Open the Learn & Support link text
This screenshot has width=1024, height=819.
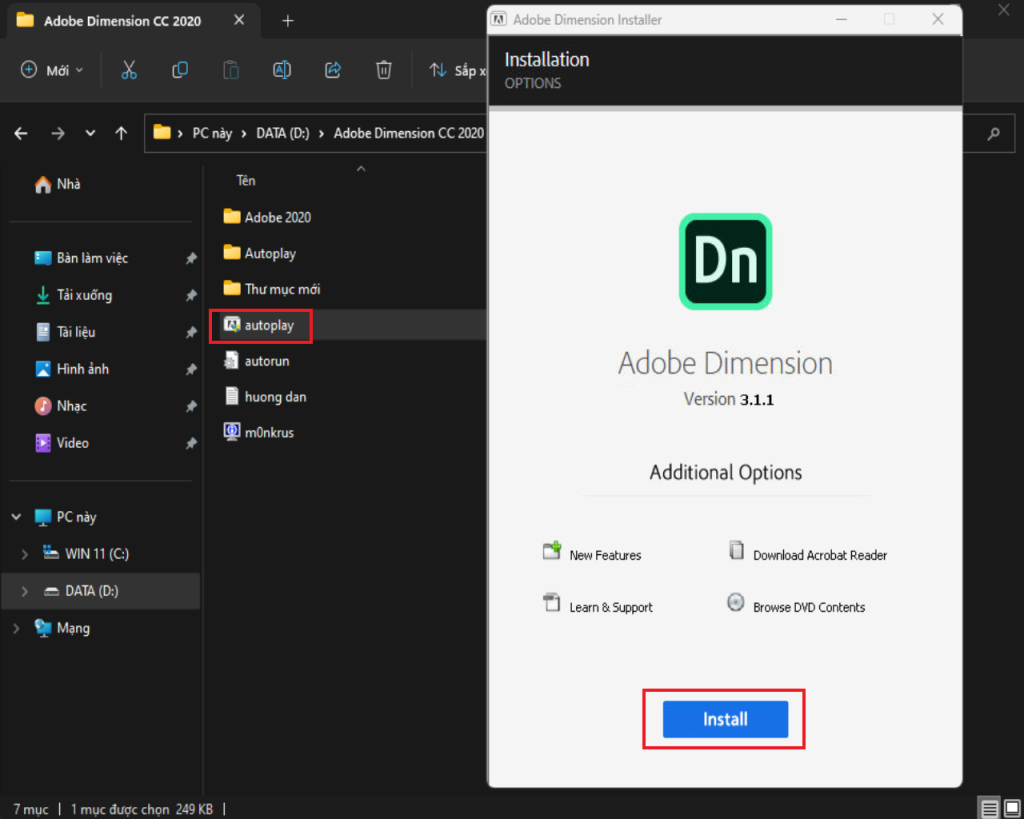tap(611, 607)
